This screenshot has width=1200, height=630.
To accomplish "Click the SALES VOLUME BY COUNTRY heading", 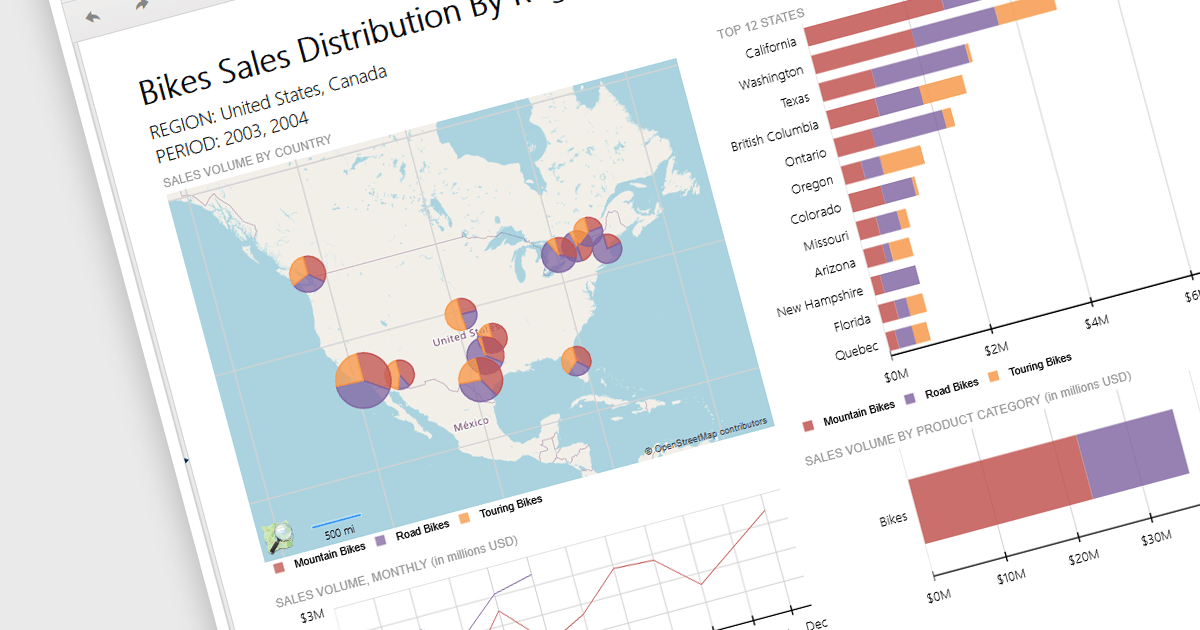I will [x=246, y=161].
